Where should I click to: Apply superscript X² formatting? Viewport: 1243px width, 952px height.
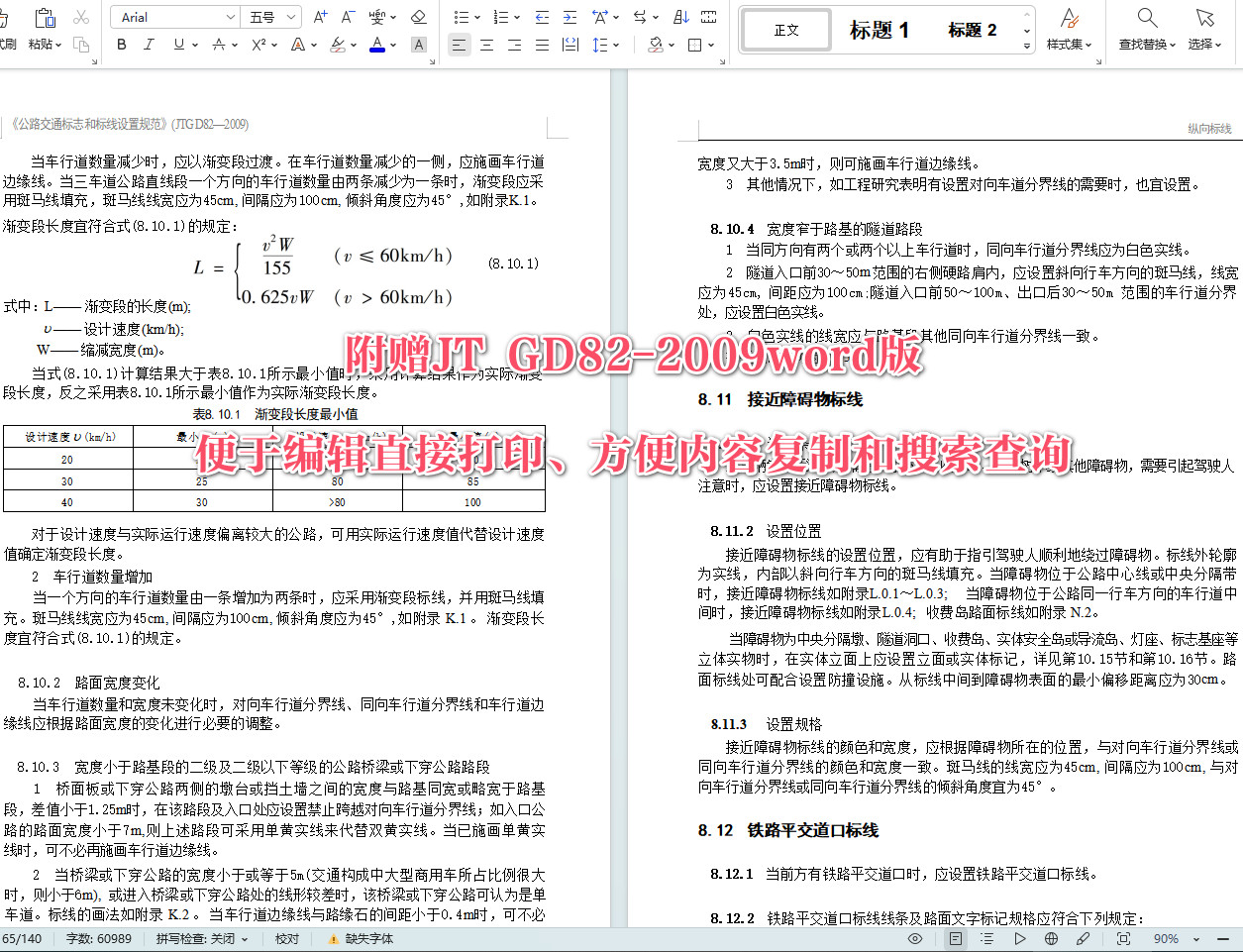pos(260,45)
